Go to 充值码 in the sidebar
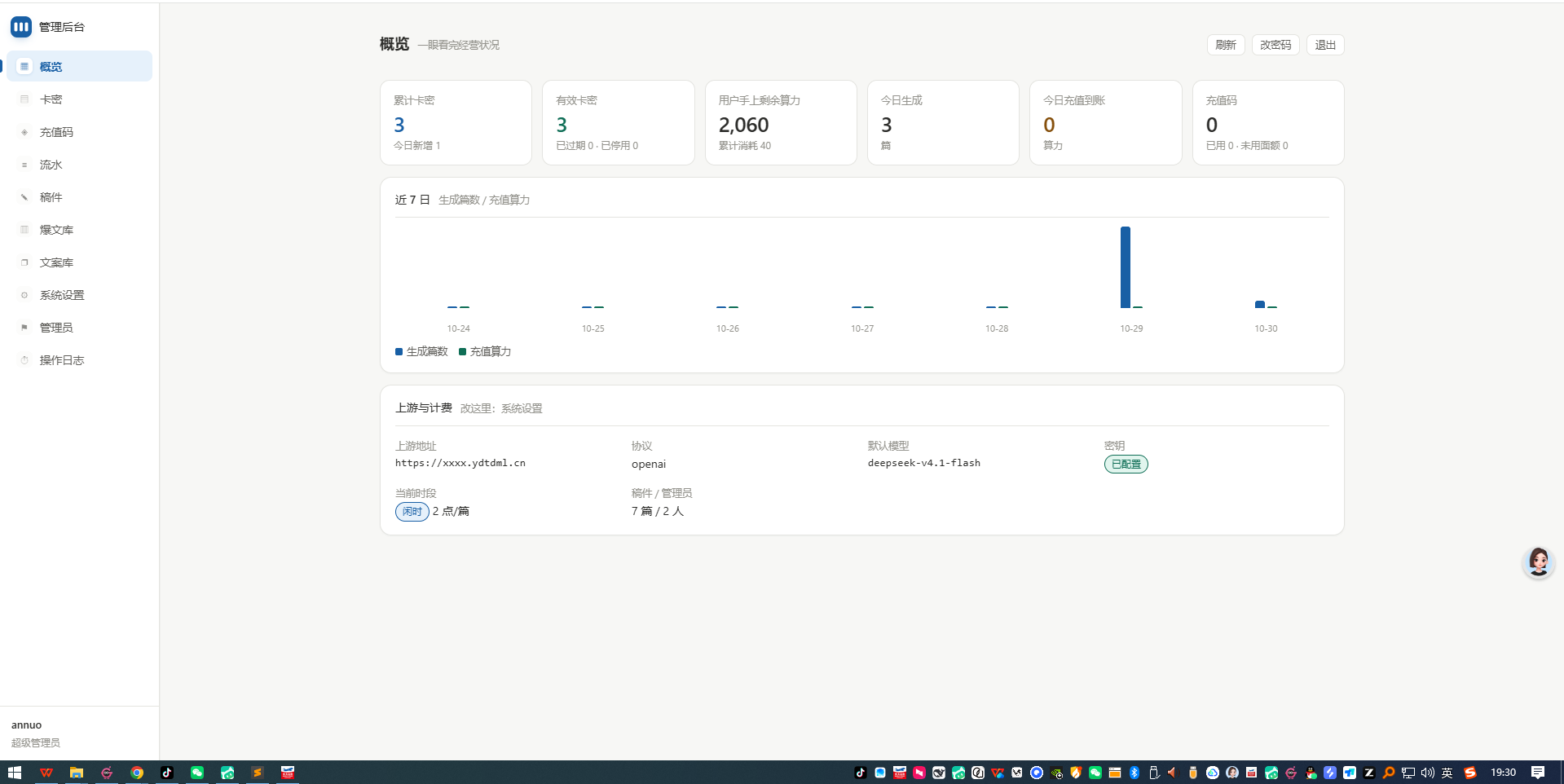The image size is (1564, 784). [79, 132]
